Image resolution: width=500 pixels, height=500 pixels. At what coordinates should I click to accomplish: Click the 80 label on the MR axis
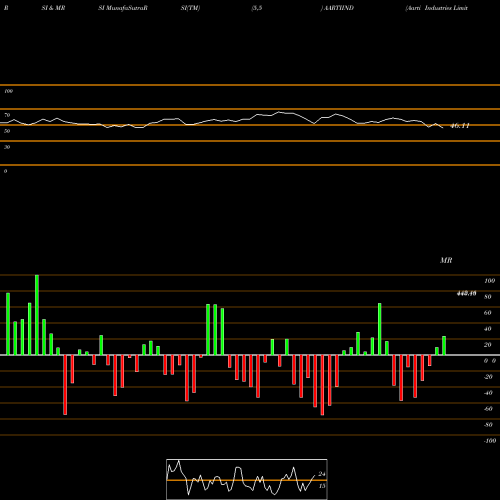pos(488,297)
